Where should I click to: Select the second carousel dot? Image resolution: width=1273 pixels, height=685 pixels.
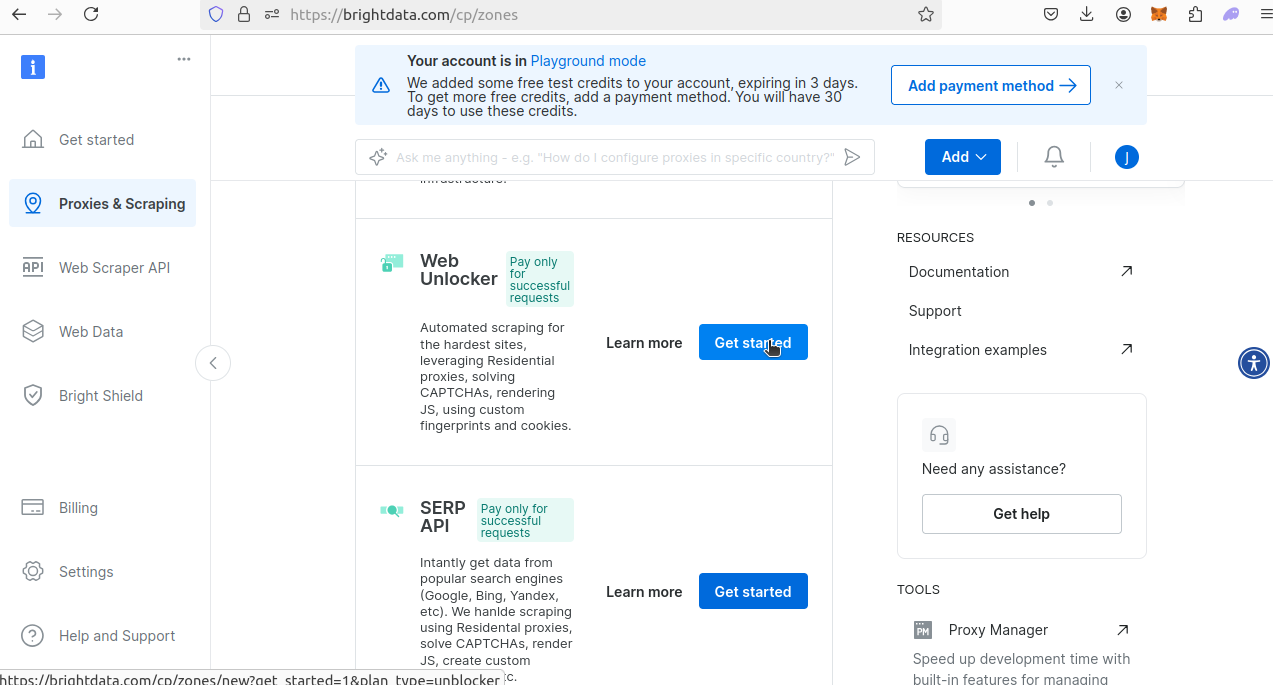click(1050, 203)
